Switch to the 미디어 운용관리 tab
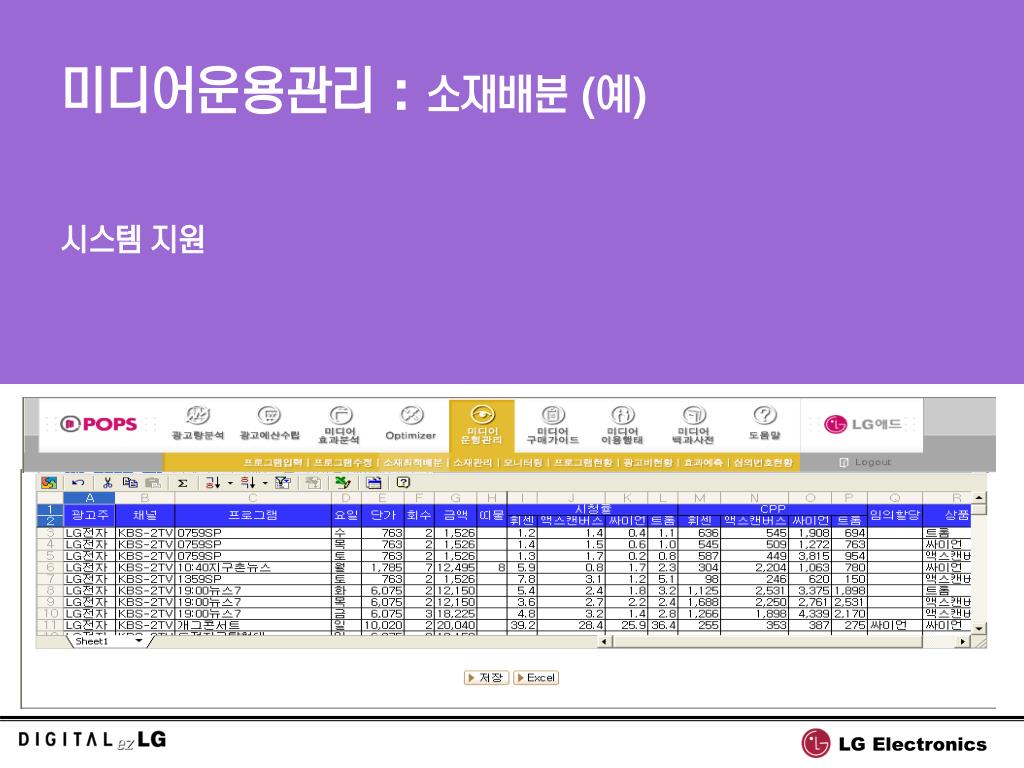The width and height of the screenshot is (1024, 768). coord(482,425)
